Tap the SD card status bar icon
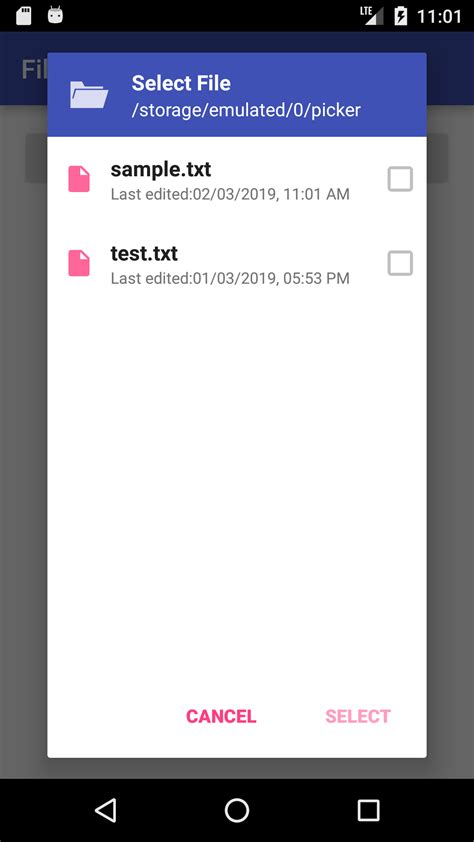This screenshot has width=474, height=842. 24,16
